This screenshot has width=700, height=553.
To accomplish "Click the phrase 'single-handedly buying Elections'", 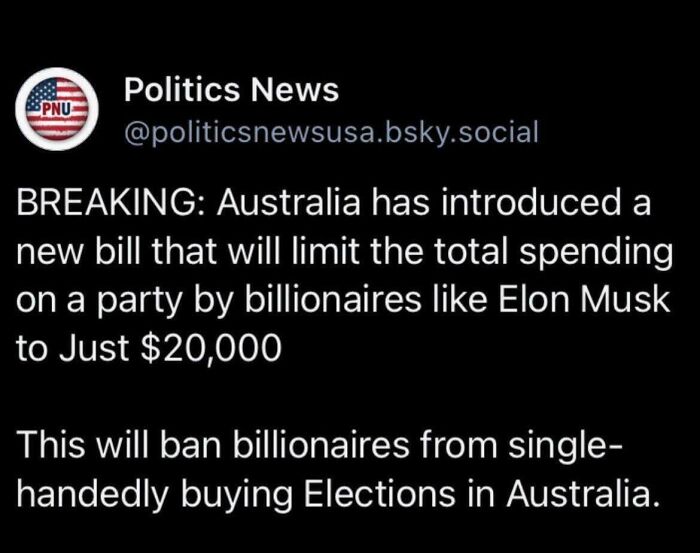I will 318,470.
